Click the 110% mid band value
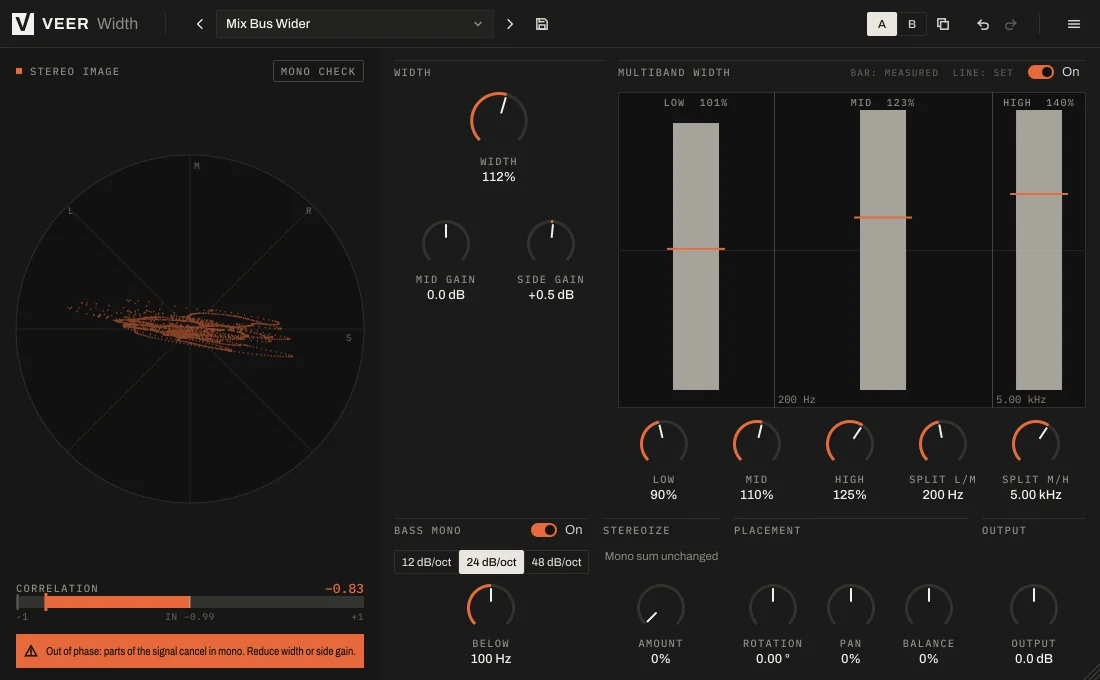Image resolution: width=1100 pixels, height=680 pixels. (x=756, y=495)
